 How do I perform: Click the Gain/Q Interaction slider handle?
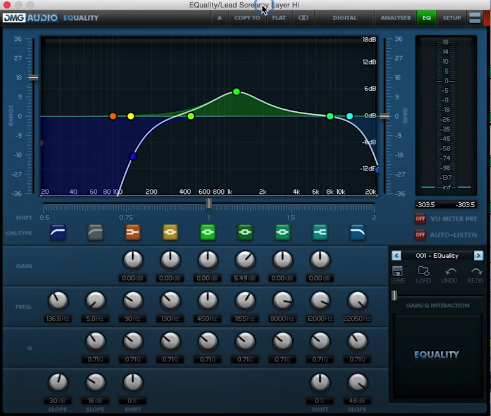tap(394, 295)
